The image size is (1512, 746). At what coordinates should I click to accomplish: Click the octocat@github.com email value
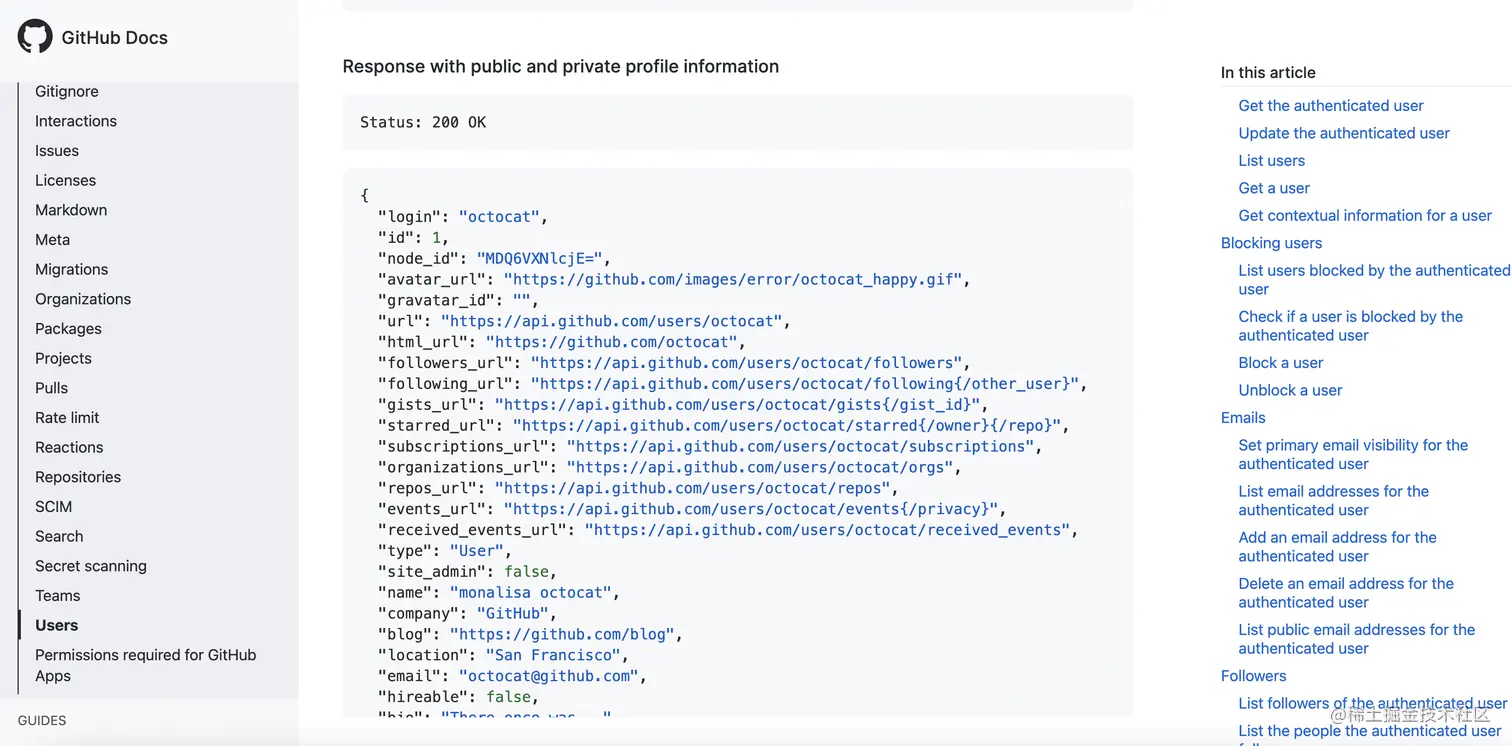click(549, 676)
